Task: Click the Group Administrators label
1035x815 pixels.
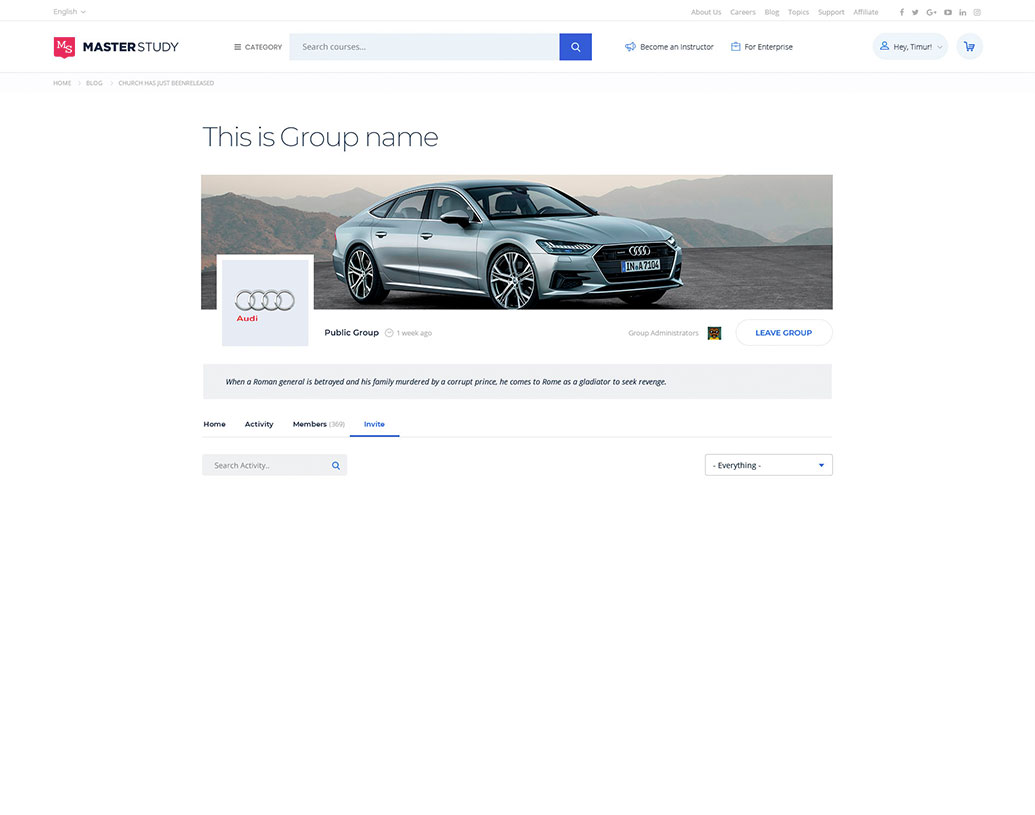Action: click(x=663, y=333)
